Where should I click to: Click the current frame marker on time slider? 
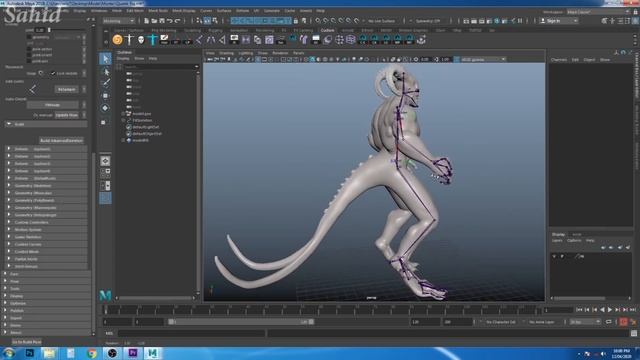(x=106, y=310)
